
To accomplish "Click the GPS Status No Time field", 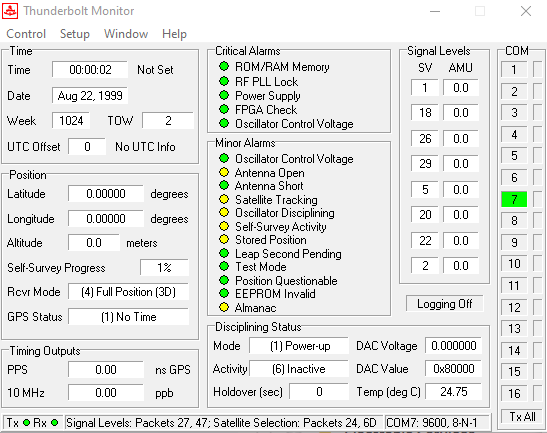I will 128,317.
